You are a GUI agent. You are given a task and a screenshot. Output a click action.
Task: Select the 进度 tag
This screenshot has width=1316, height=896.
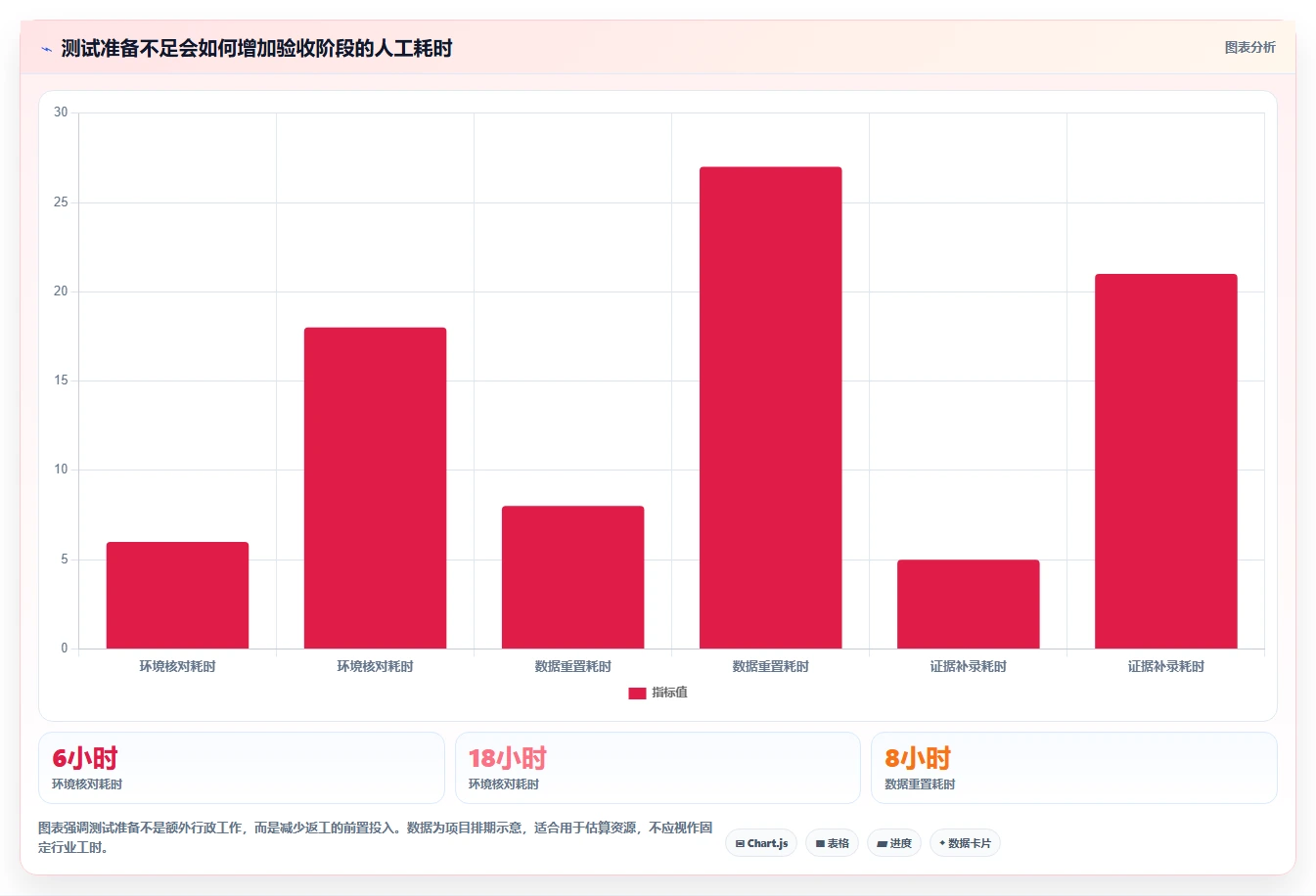click(894, 843)
